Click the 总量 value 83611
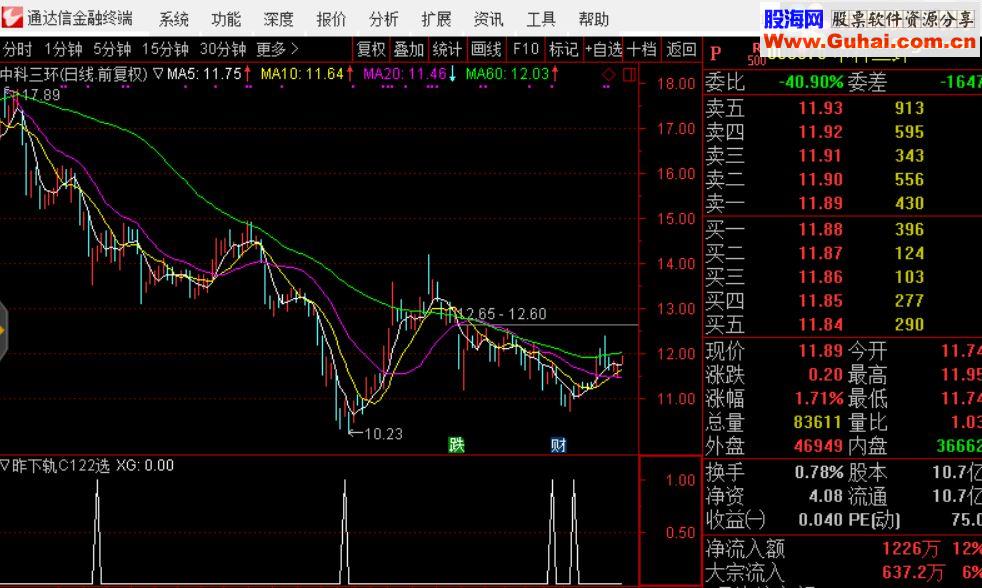Image resolution: width=982 pixels, height=588 pixels. (x=818, y=422)
